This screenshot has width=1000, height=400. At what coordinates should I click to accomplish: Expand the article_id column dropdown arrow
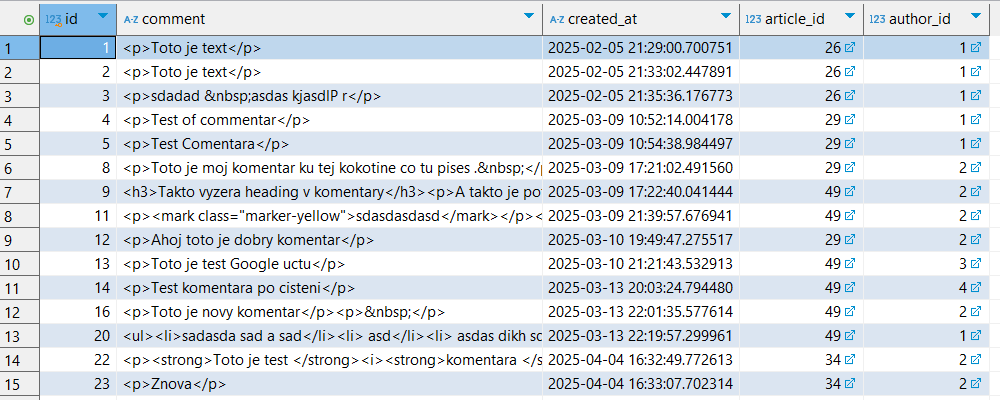coord(849,17)
